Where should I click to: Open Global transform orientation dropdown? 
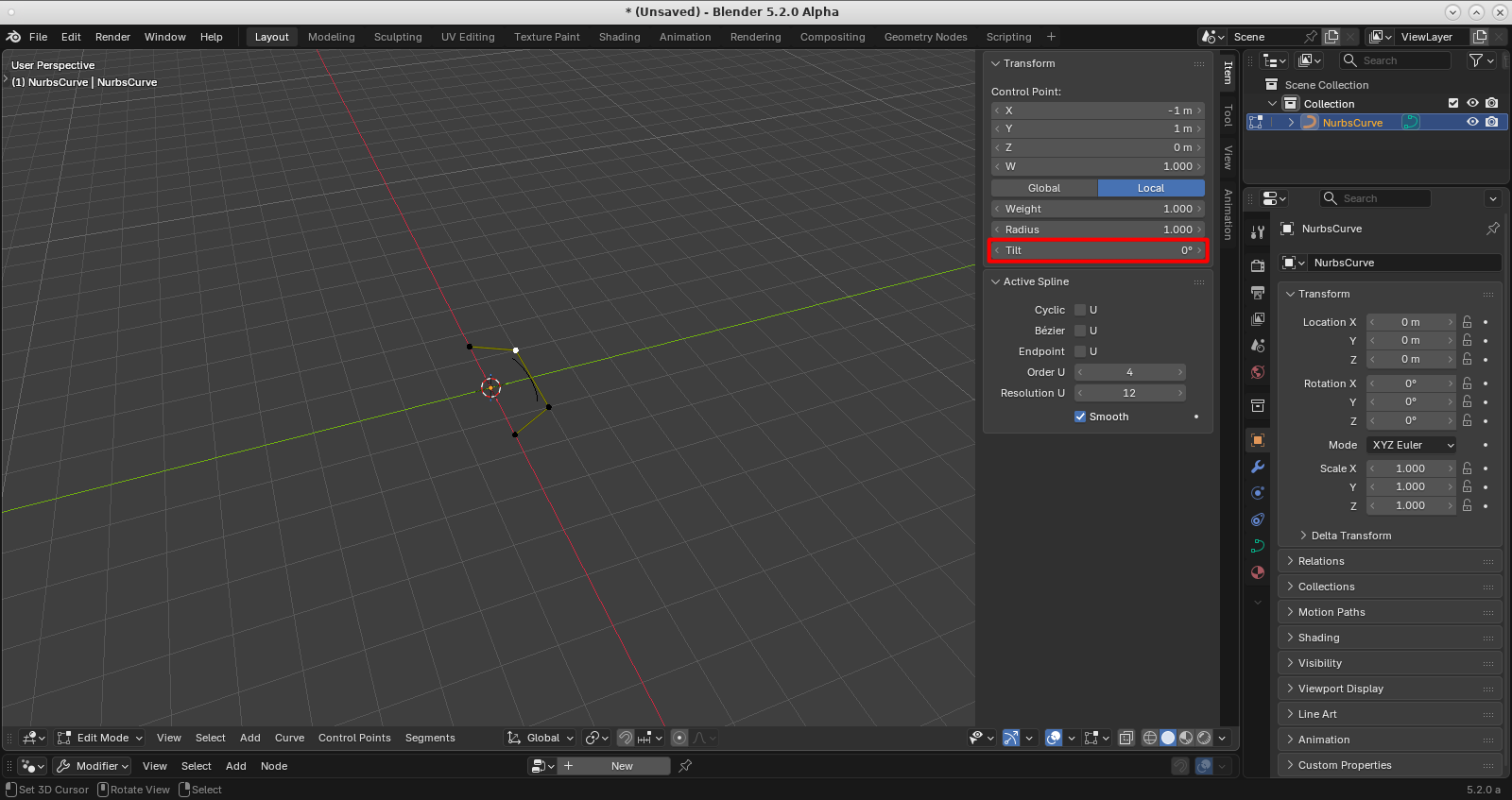point(541,738)
